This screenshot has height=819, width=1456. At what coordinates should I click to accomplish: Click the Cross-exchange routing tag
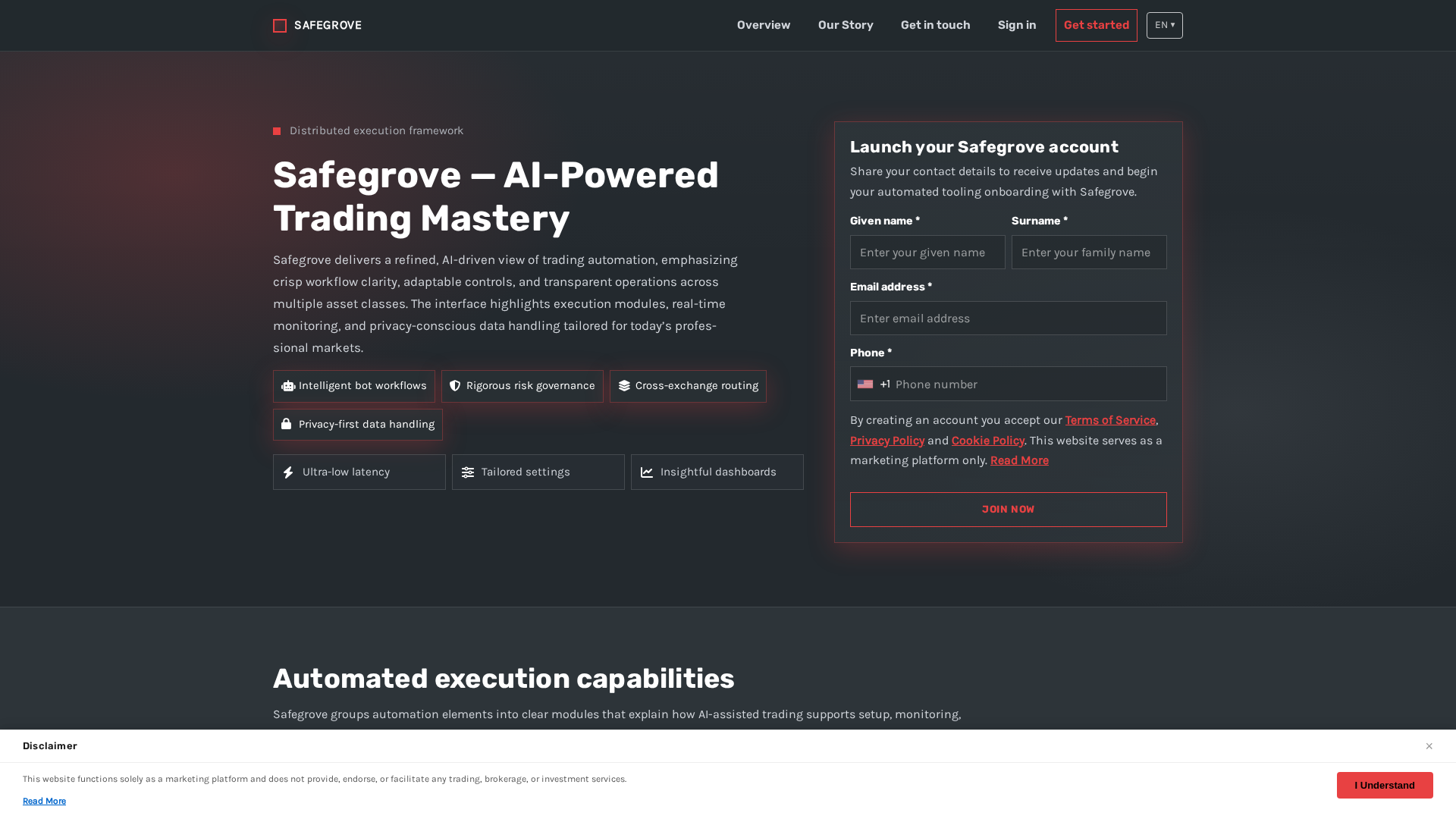688,386
